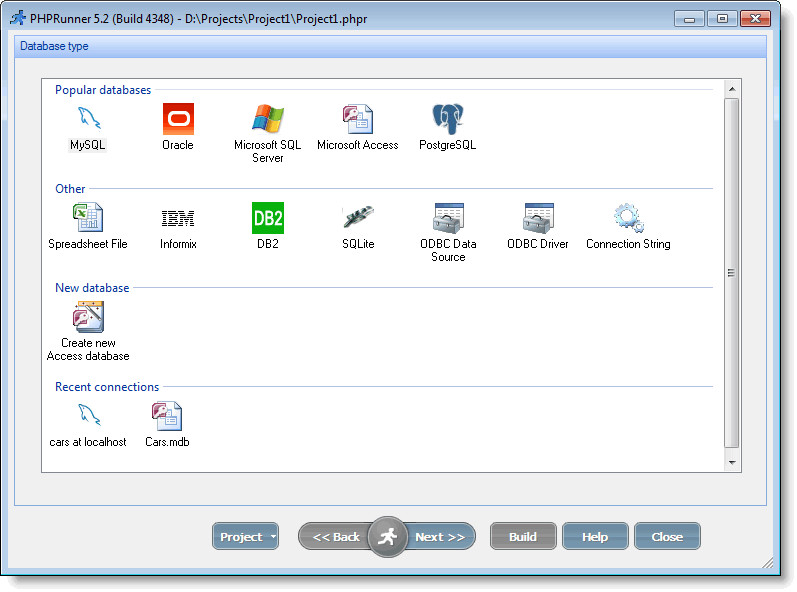Click the scrollbar down arrow
This screenshot has height=592, width=797.
[732, 462]
